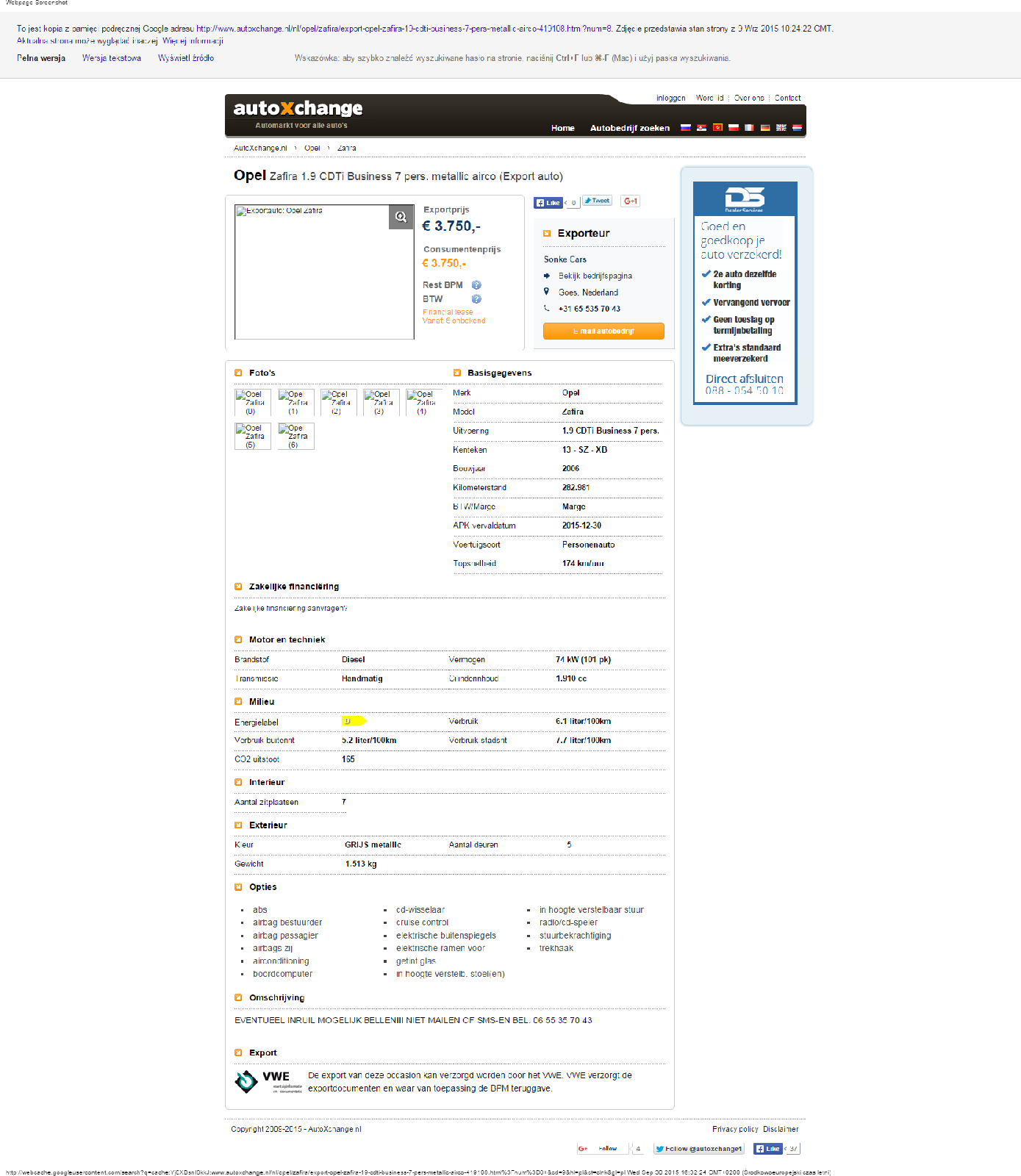Select the French flag language
Viewport: 1021px width, 1176px height.
pos(749,128)
